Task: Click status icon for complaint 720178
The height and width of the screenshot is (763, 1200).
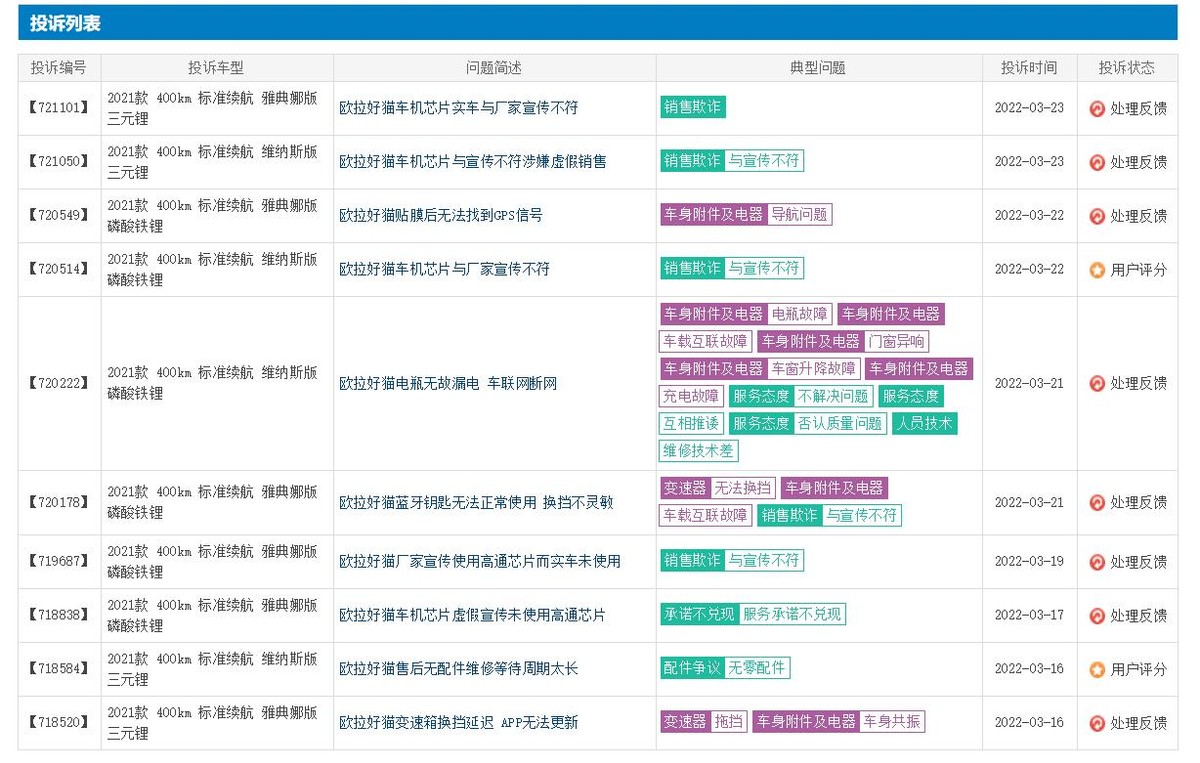Action: click(1097, 502)
